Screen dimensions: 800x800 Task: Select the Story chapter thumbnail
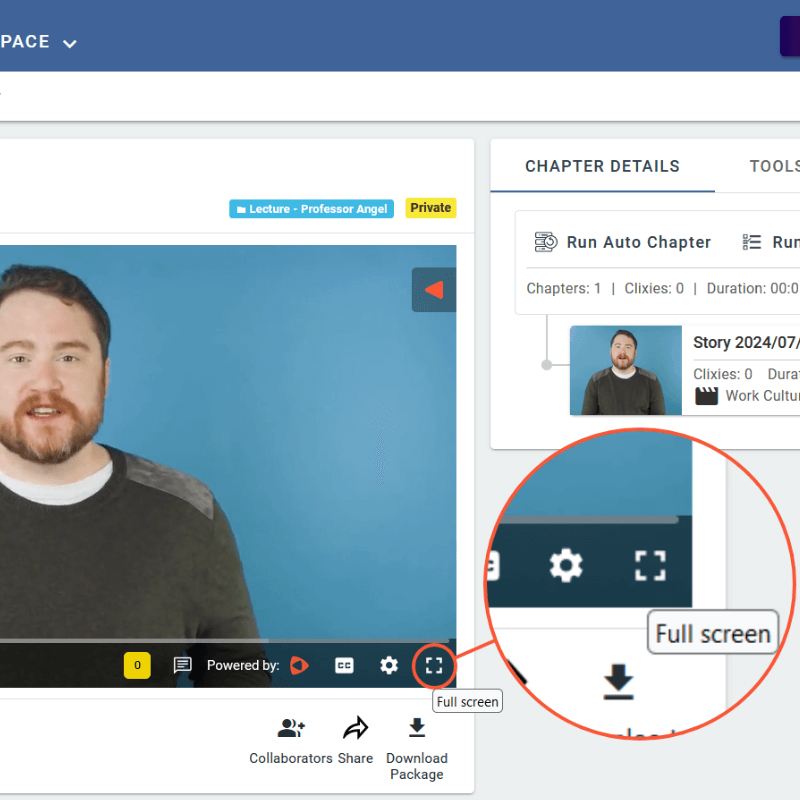click(626, 370)
